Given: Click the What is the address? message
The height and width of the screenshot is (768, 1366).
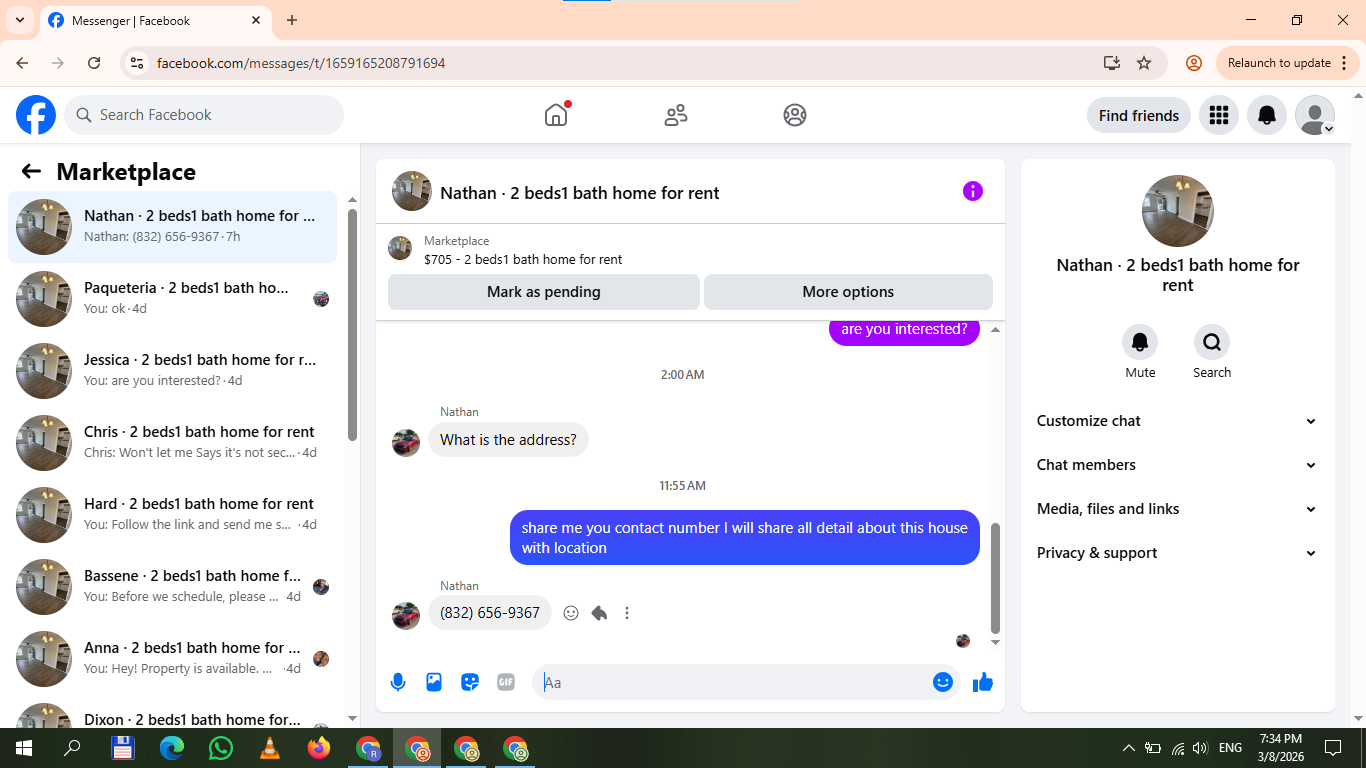Looking at the screenshot, I should pyautogui.click(x=508, y=440).
